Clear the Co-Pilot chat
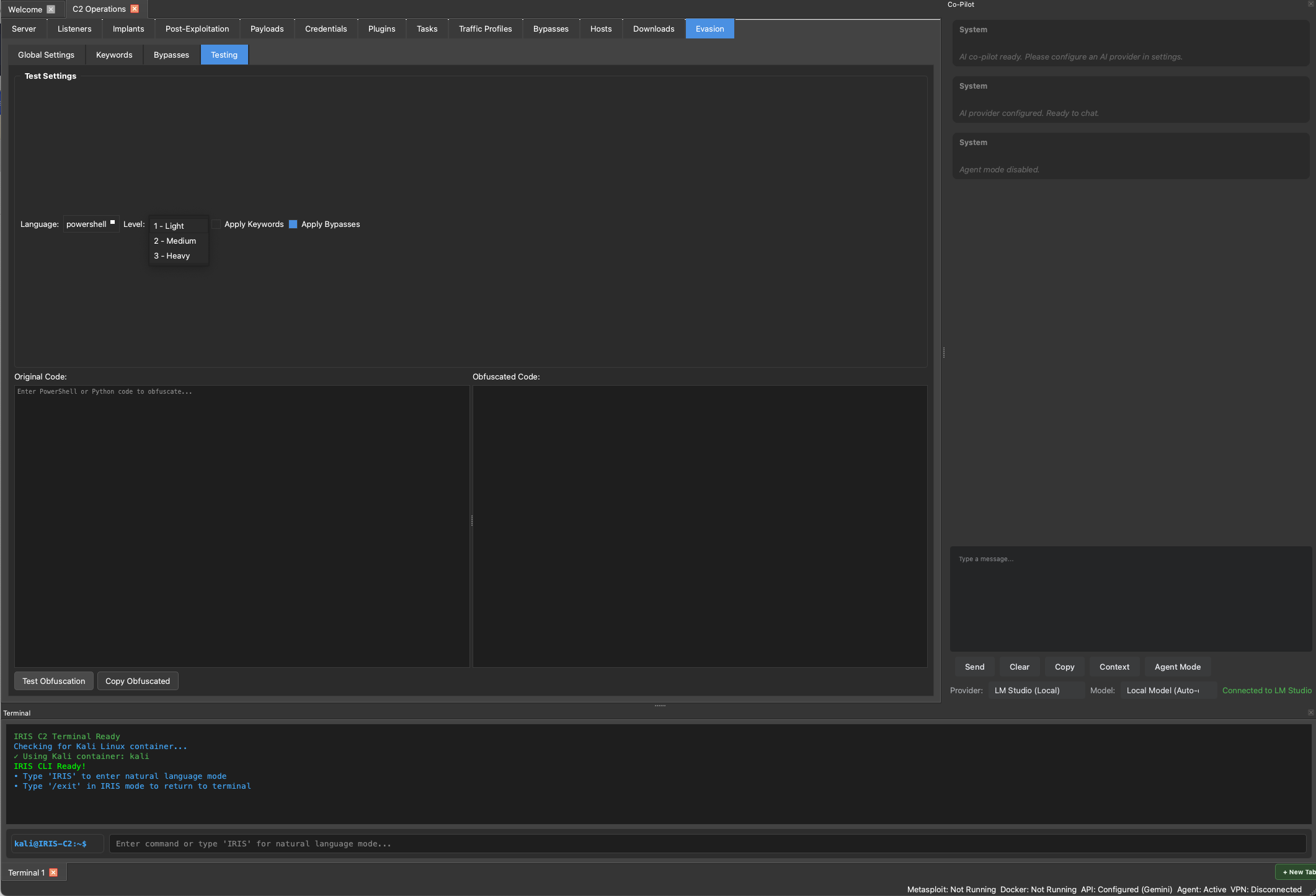Image resolution: width=1316 pixels, height=896 pixels. pyautogui.click(x=1020, y=667)
